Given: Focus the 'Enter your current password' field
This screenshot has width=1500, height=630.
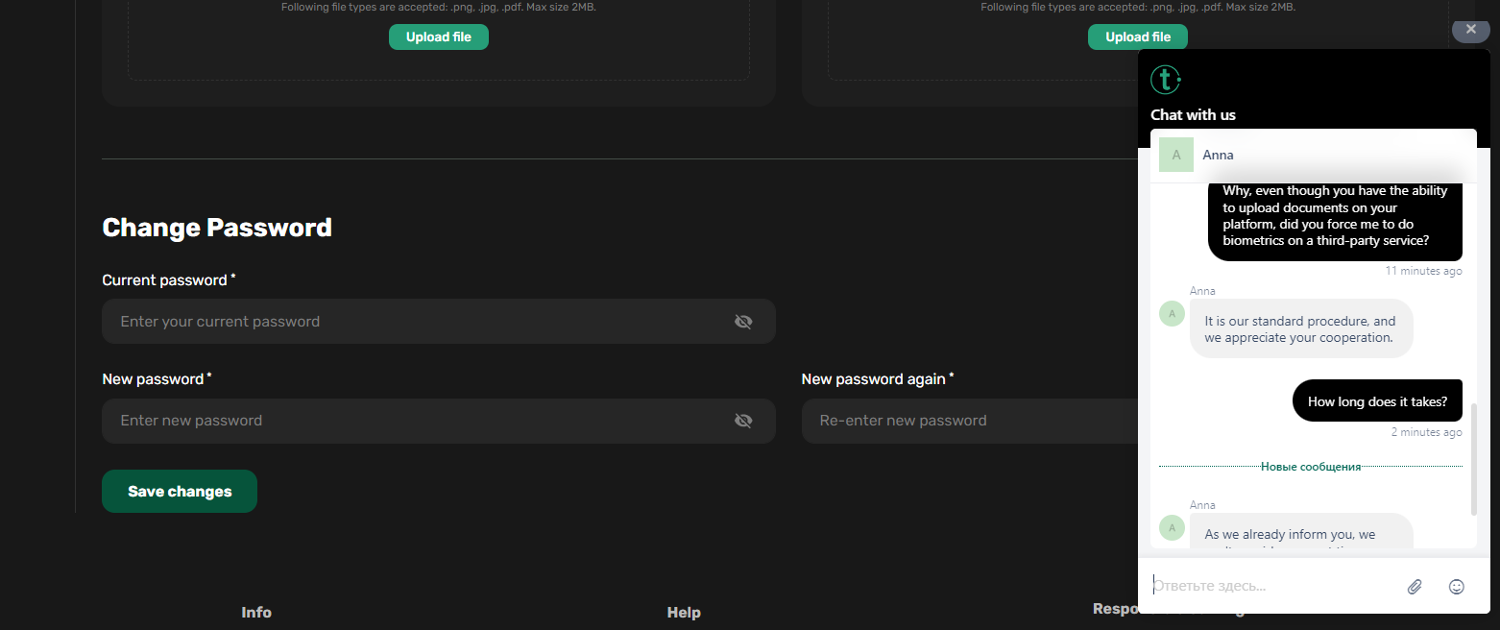Looking at the screenshot, I should (x=420, y=322).
